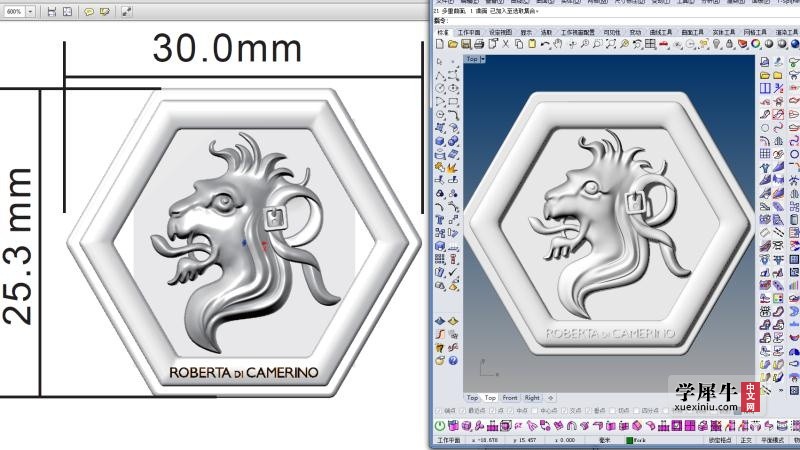Click the green power icon in bottom toolbar
This screenshot has width=800, height=450.
(x=439, y=426)
